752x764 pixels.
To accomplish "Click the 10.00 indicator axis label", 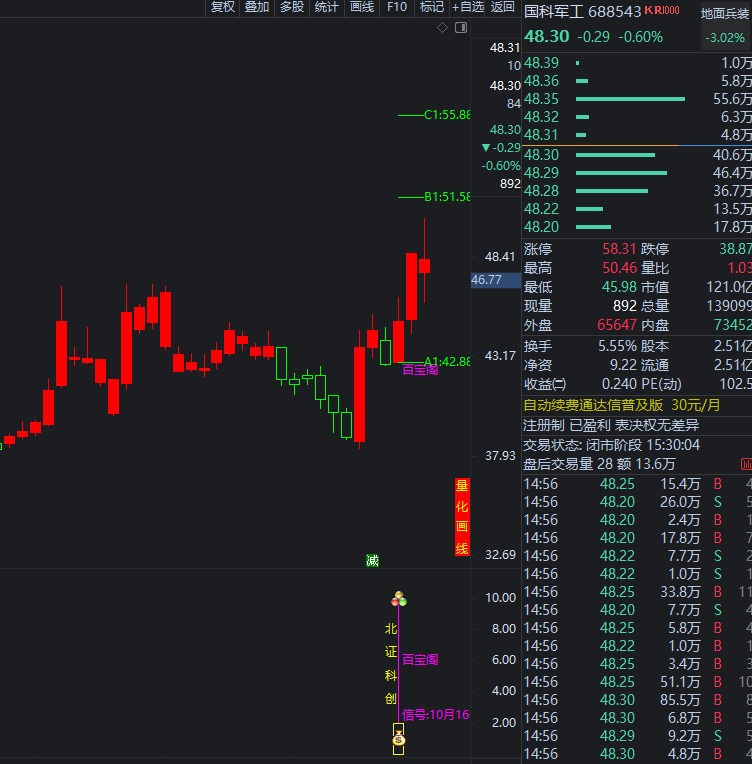I will [501, 598].
